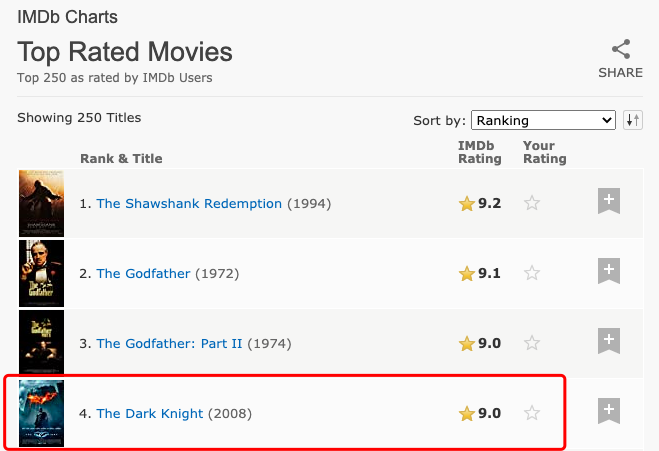Rate The Shawshank Redemption with empty star
The width and height of the screenshot is (659, 451).
[532, 203]
